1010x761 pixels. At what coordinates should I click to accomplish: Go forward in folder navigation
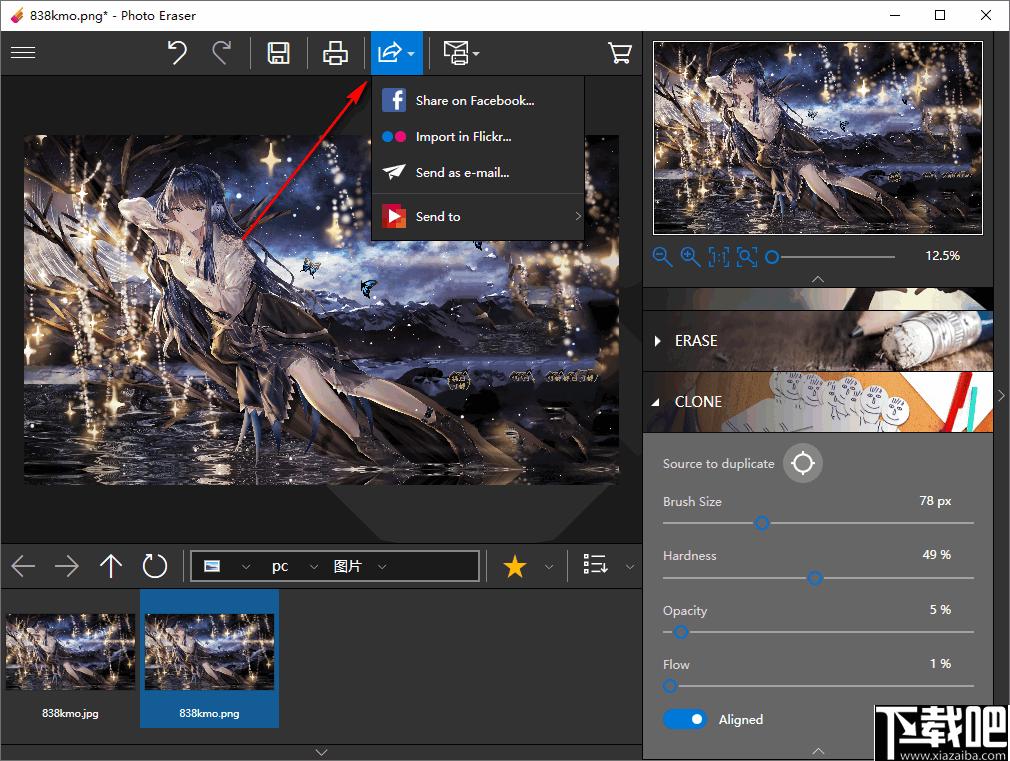pyautogui.click(x=66, y=566)
